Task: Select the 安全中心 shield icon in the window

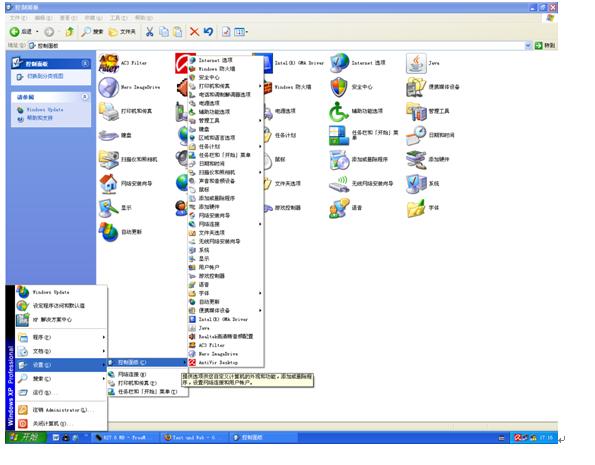Action: [339, 87]
